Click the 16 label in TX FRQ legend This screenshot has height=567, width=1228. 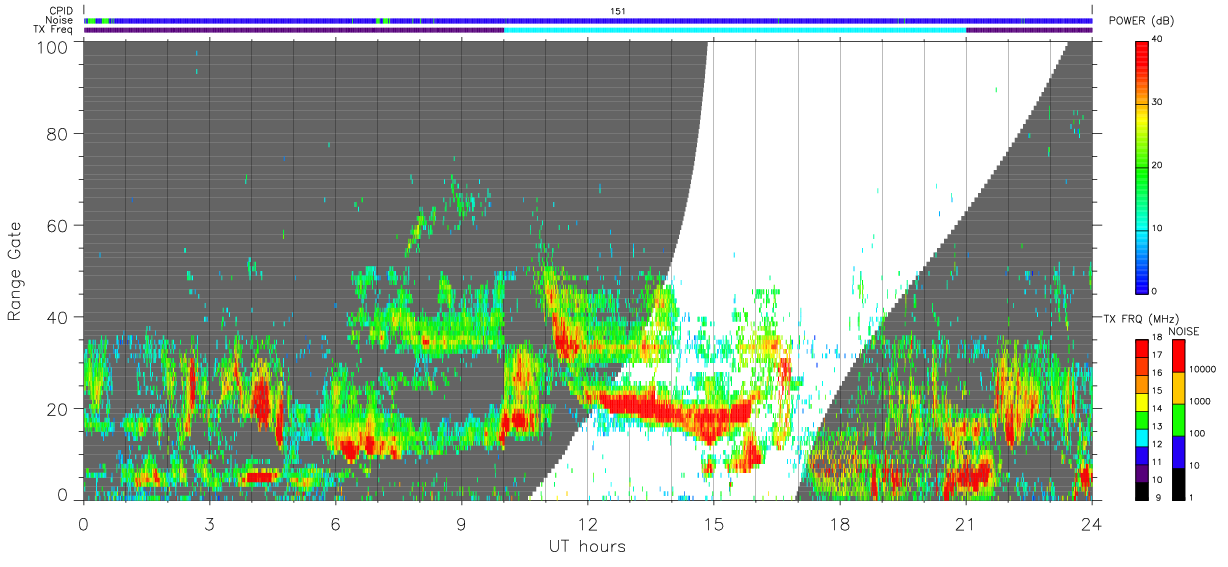1157,373
